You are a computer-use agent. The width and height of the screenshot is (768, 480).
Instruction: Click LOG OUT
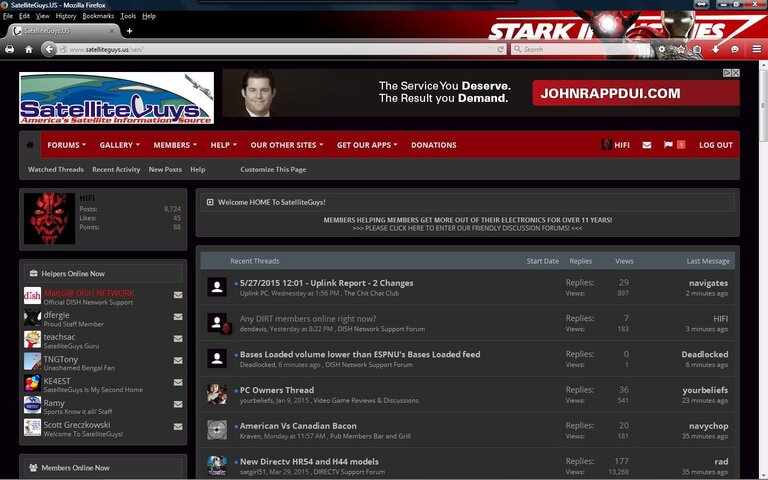pyautogui.click(x=716, y=145)
